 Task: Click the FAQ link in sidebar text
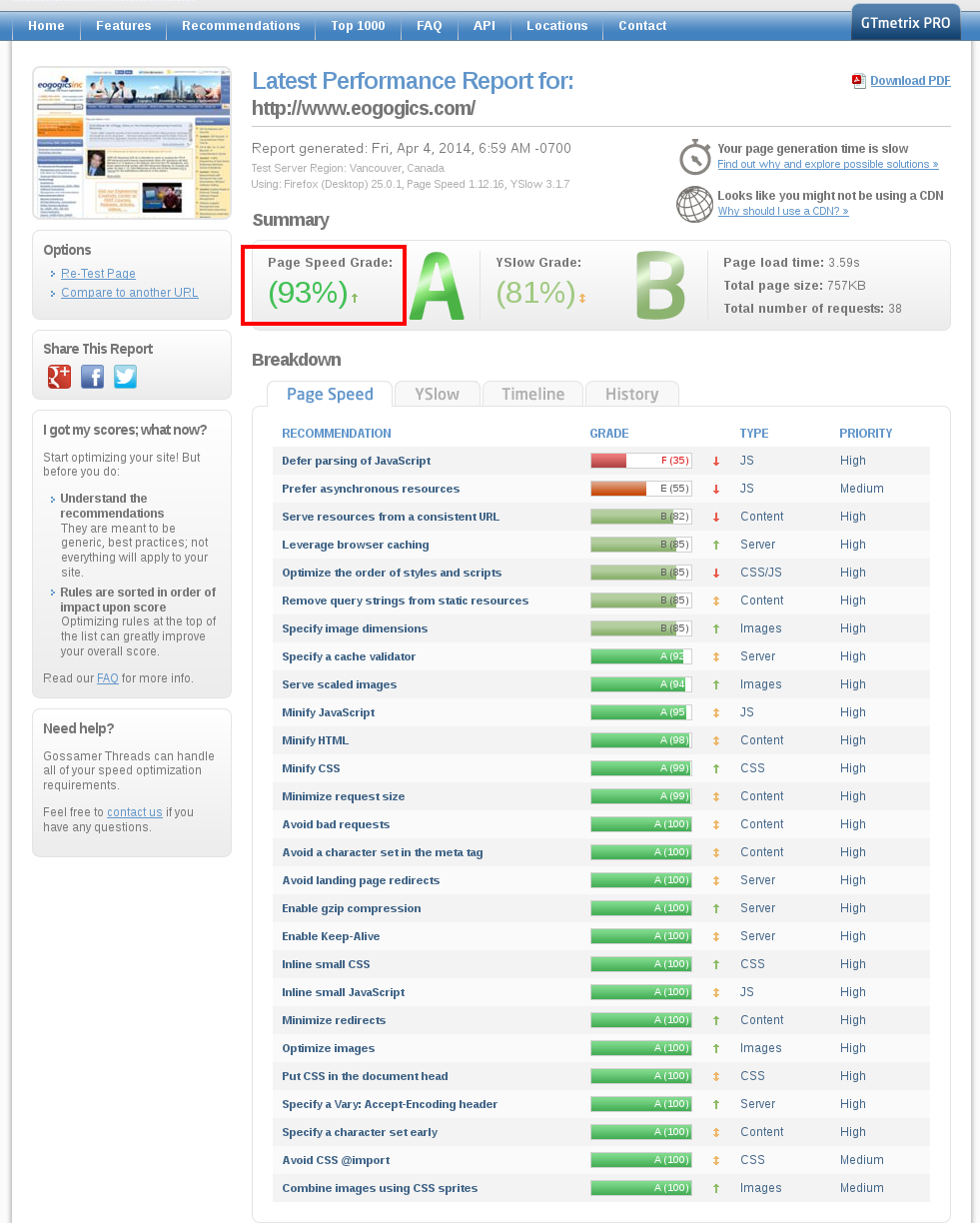point(108,678)
